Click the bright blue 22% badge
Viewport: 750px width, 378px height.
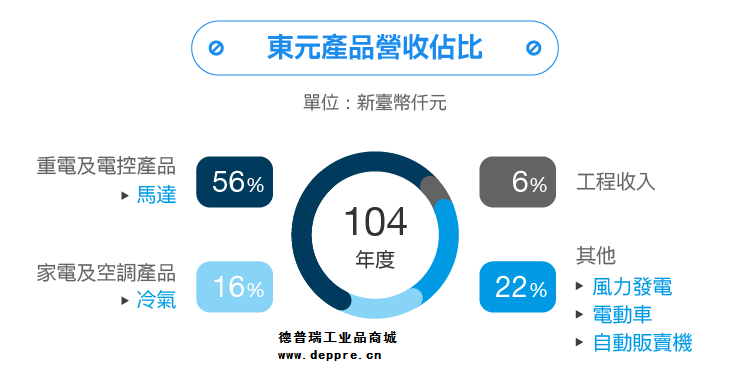pos(518,287)
